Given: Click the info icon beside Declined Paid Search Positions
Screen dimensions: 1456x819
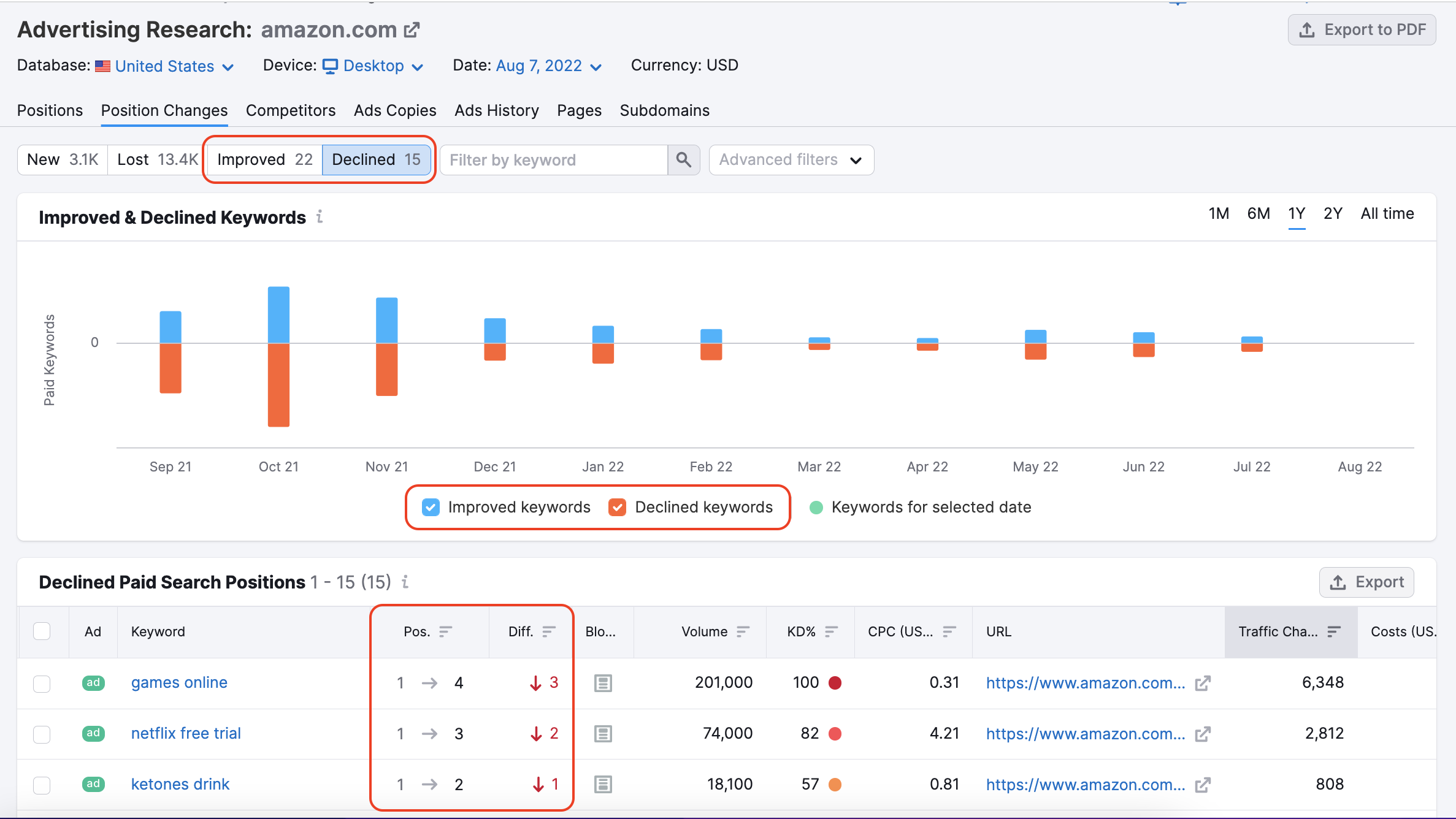Looking at the screenshot, I should [x=405, y=582].
